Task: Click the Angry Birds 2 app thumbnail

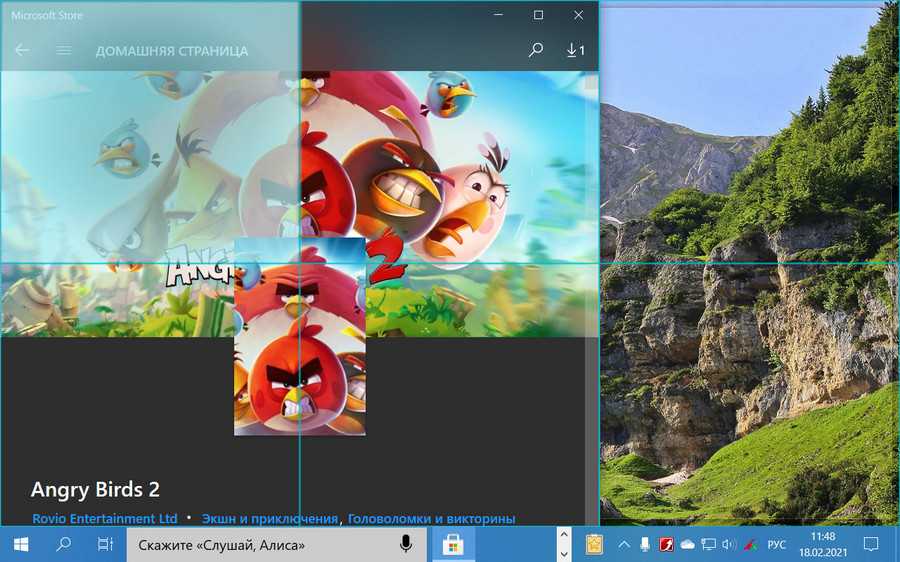Action: [x=299, y=337]
